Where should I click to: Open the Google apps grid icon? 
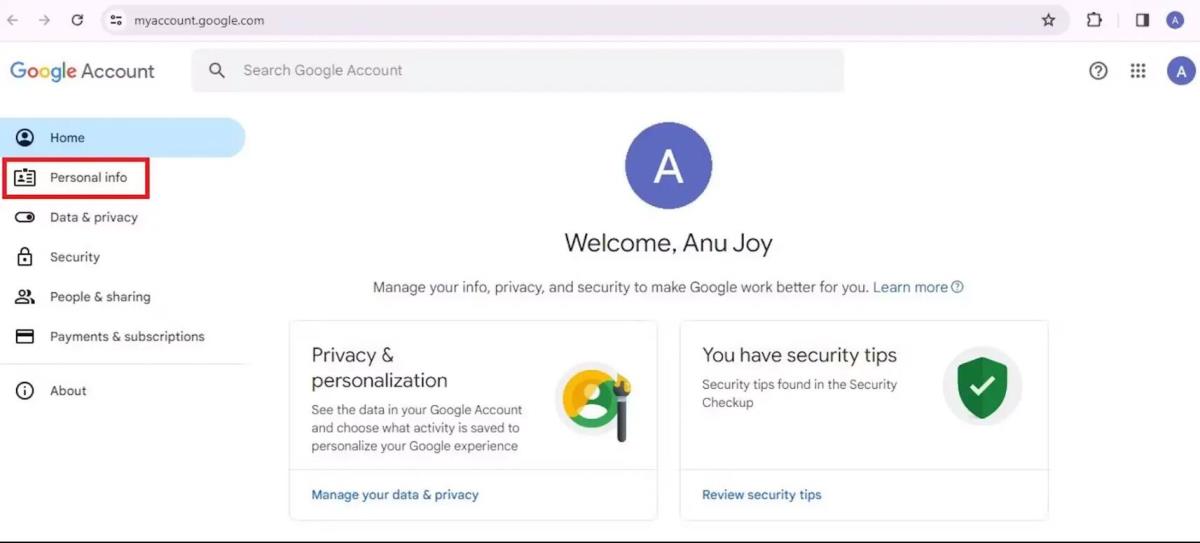[1138, 71]
